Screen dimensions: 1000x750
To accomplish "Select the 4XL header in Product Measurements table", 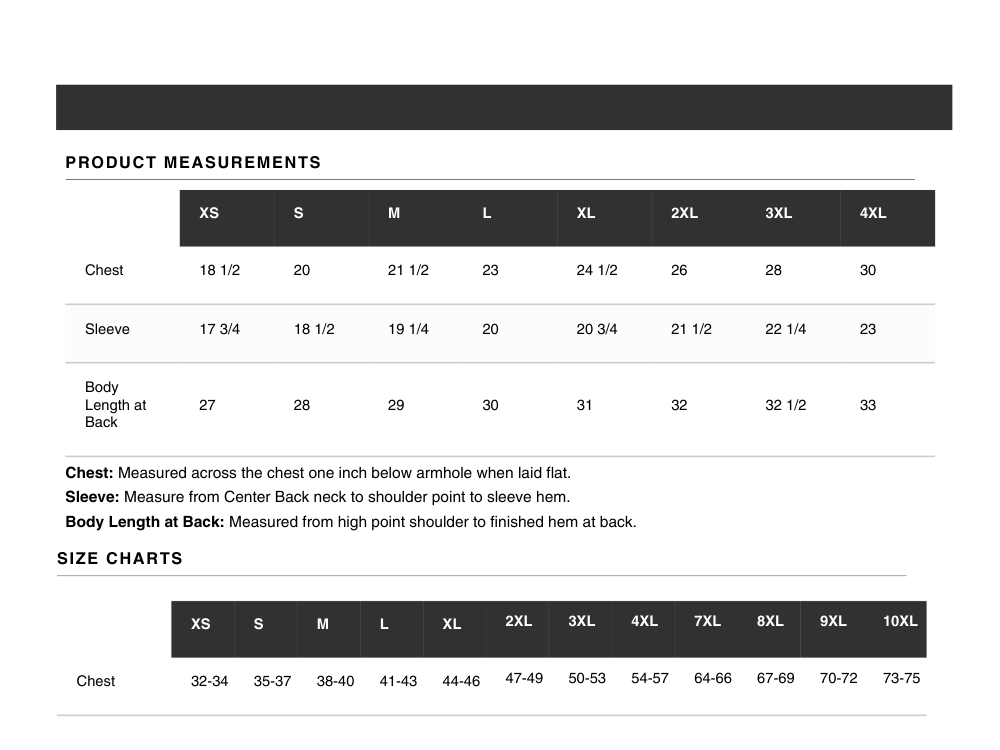I will click(x=873, y=213).
